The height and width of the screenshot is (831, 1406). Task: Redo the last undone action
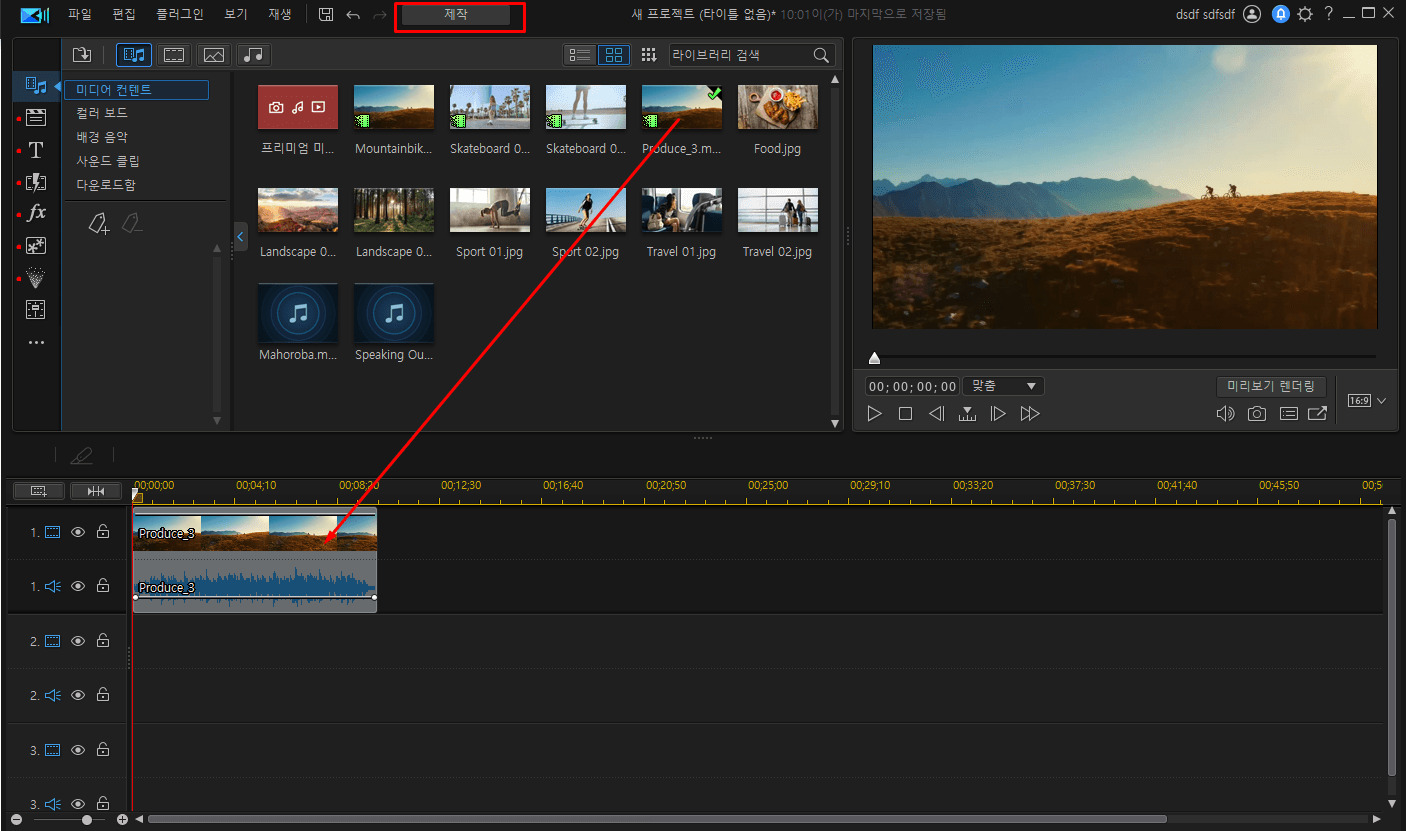380,14
